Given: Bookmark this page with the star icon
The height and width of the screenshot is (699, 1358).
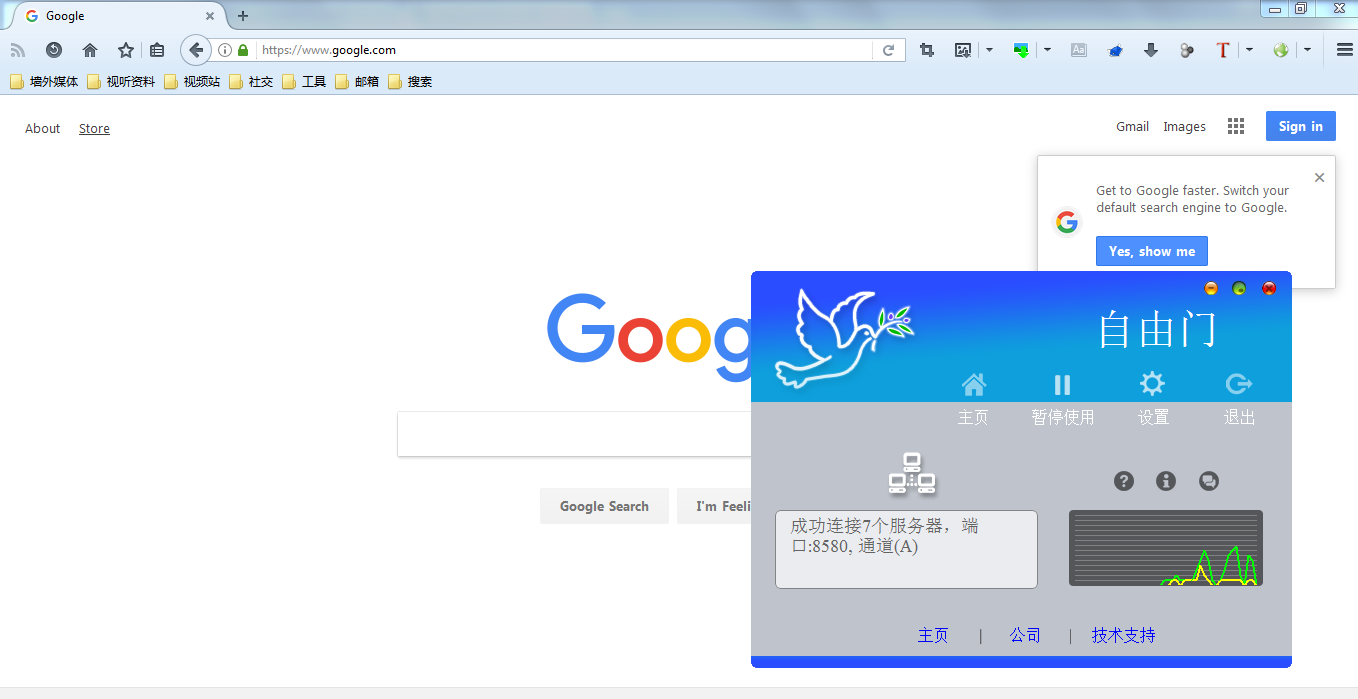Looking at the screenshot, I should pyautogui.click(x=126, y=50).
